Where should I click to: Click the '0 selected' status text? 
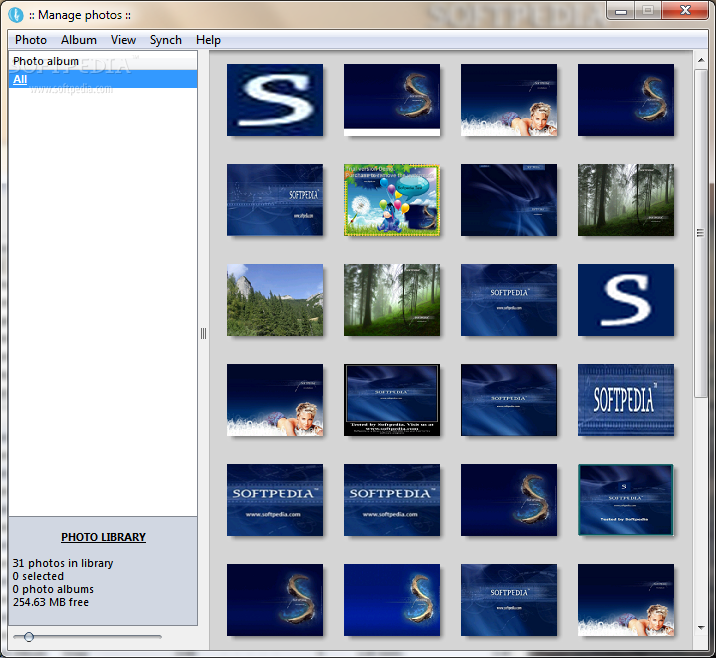38,576
